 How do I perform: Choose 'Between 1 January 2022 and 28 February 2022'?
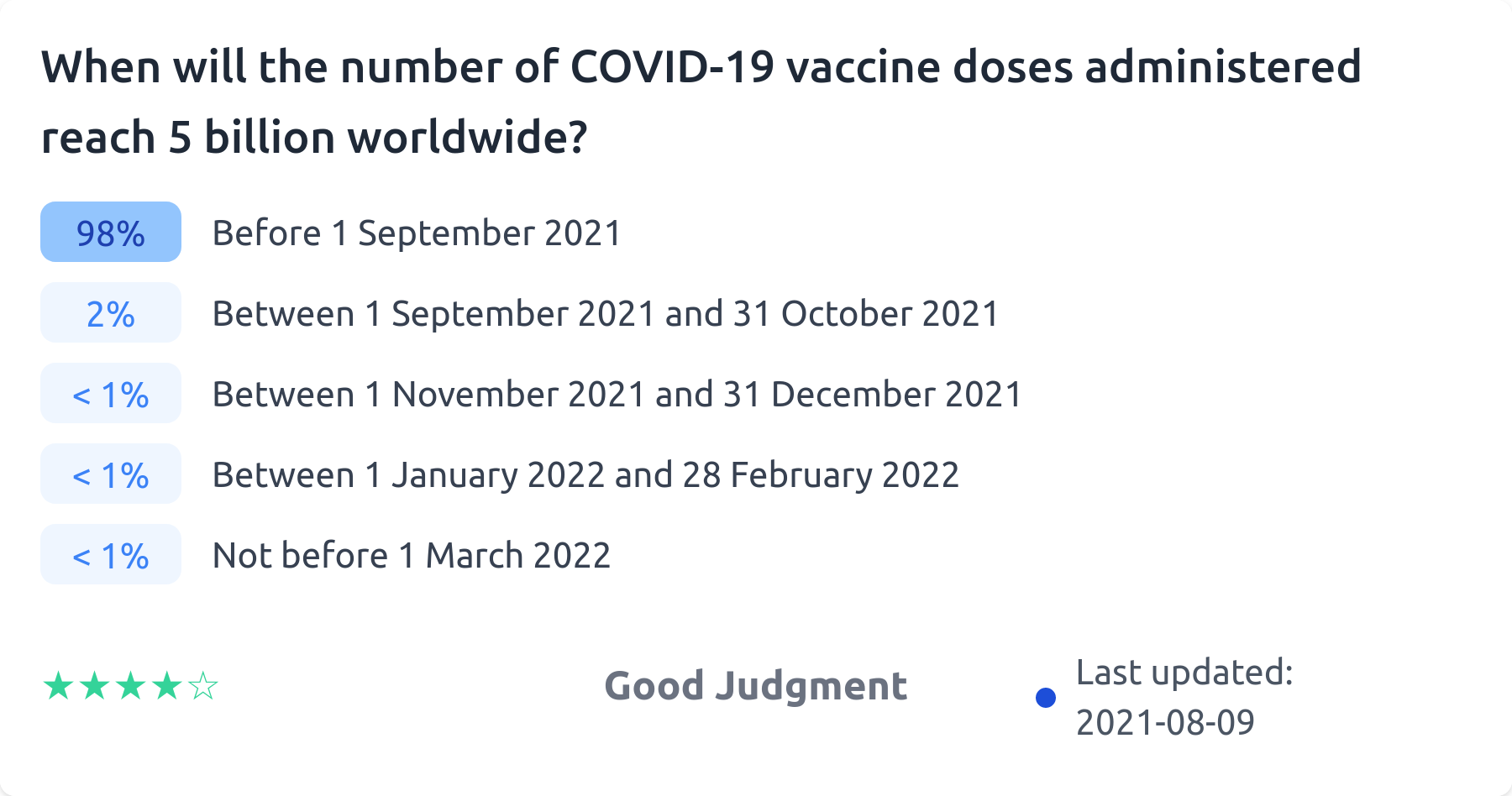pyautogui.click(x=585, y=474)
